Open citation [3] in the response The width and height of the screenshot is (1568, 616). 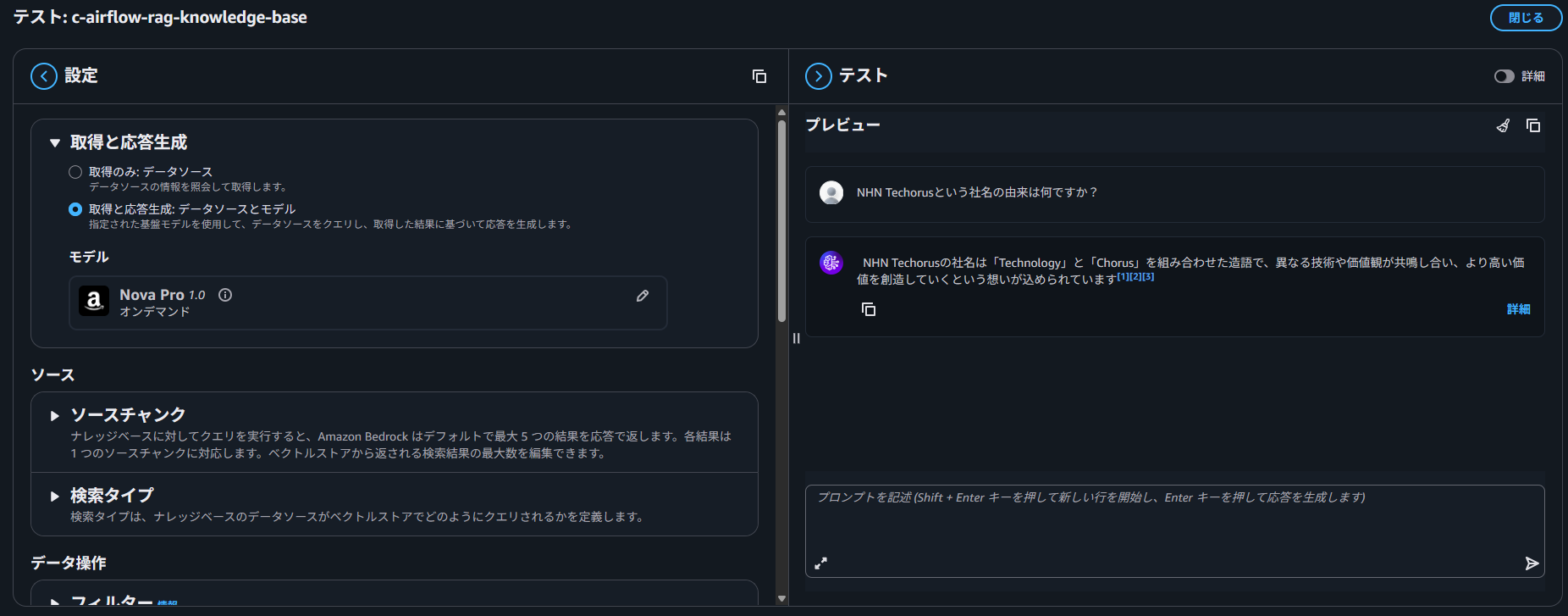click(x=1148, y=277)
